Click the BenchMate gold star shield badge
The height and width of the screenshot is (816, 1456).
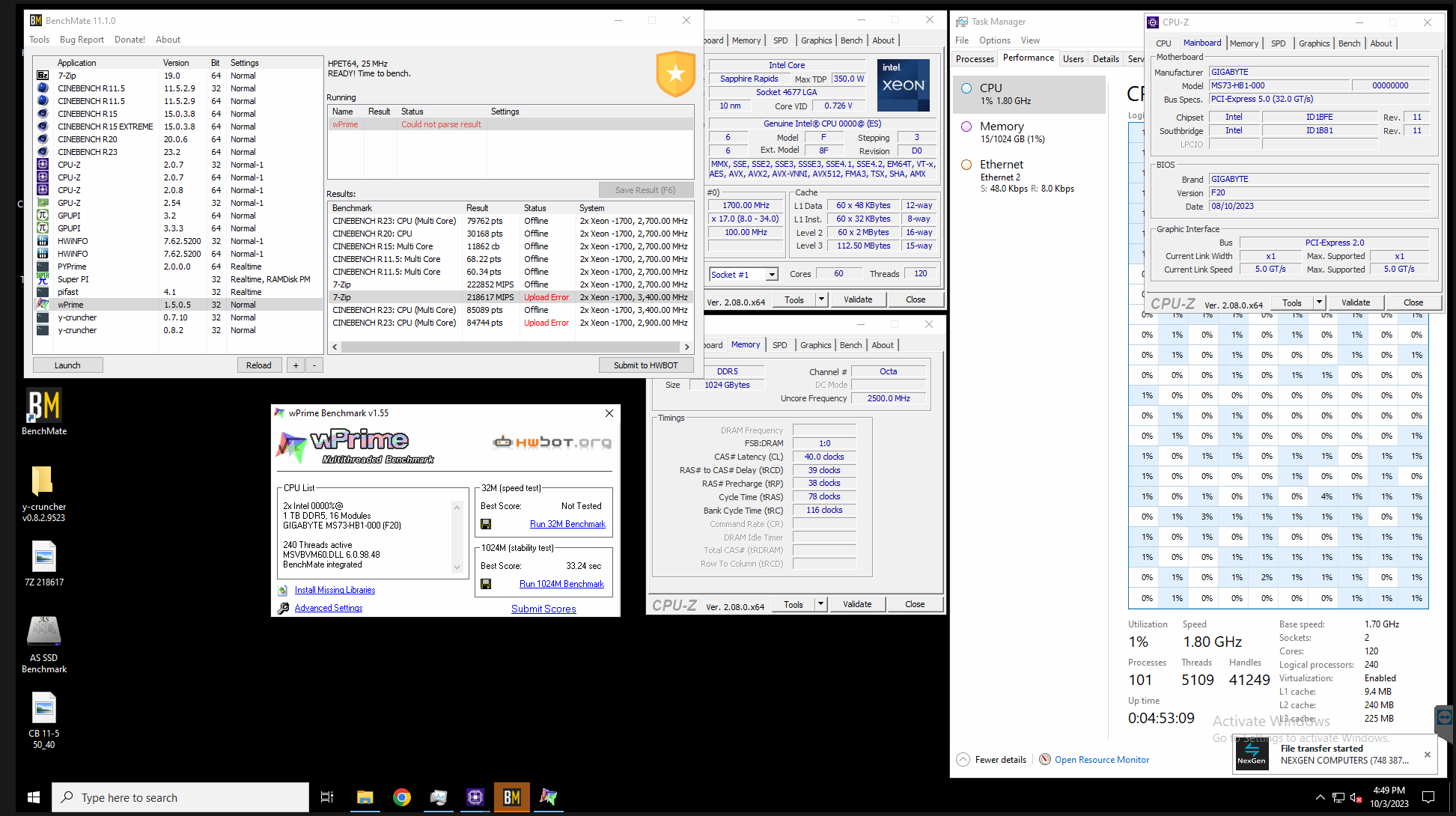[x=676, y=73]
